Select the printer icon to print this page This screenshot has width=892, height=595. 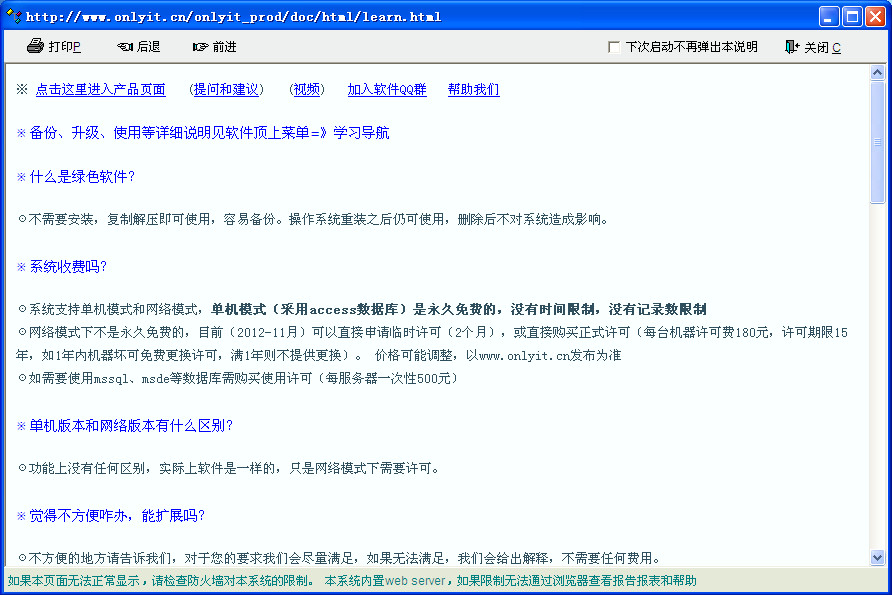33,46
